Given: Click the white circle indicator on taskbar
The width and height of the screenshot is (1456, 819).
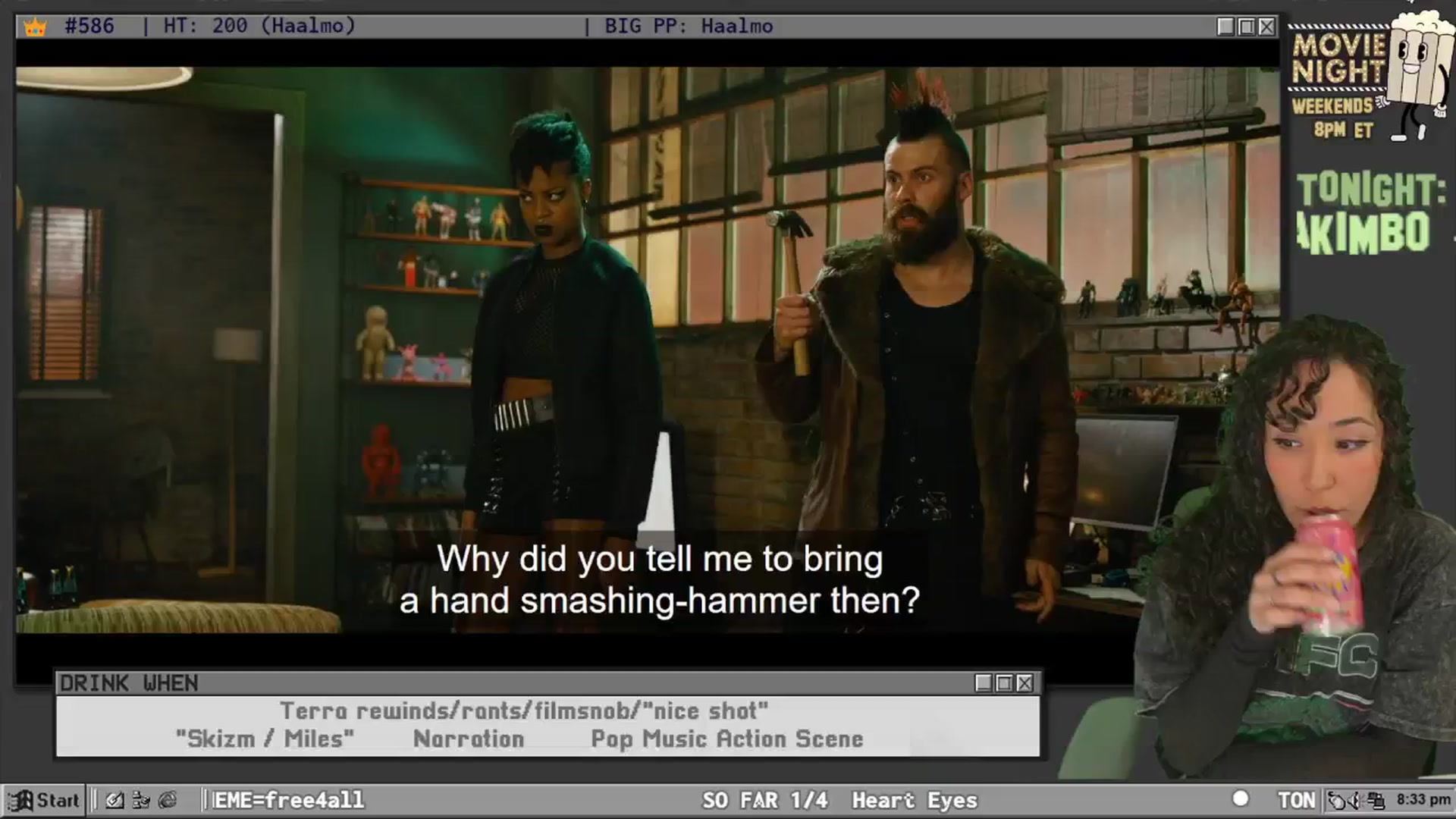Looking at the screenshot, I should click(x=1241, y=799).
